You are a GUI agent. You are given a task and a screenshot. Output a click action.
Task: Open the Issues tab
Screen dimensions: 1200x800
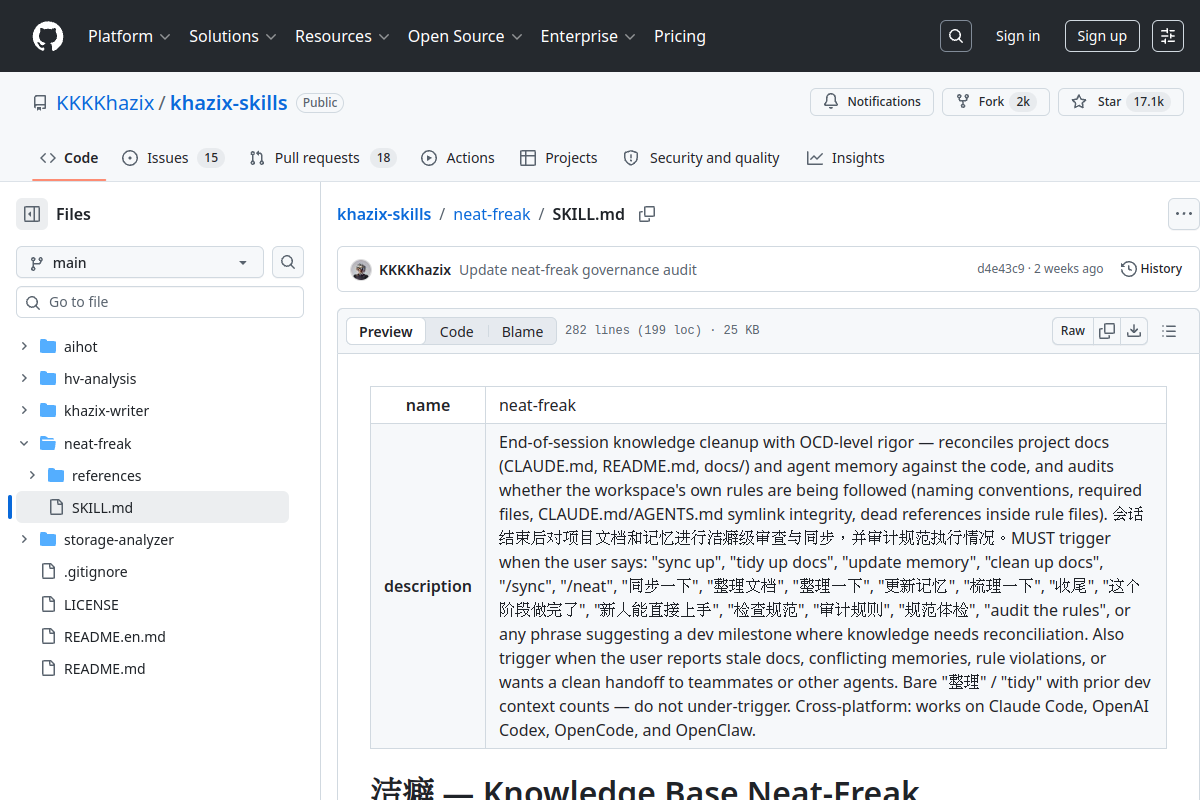pyautogui.click(x=172, y=158)
